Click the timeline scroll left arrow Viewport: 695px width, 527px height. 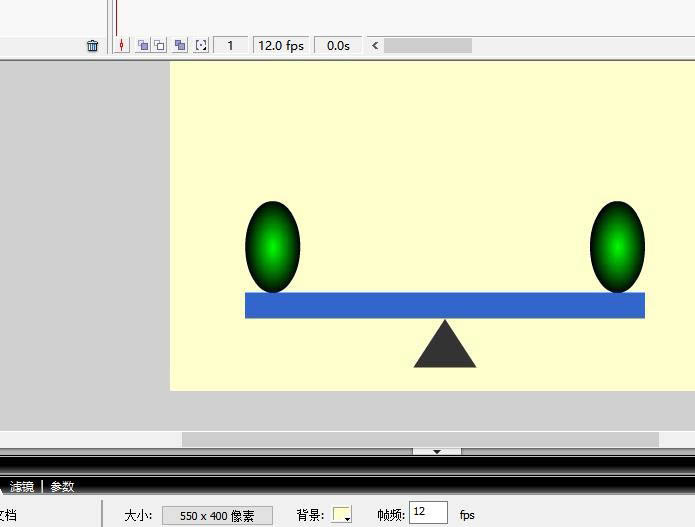375,46
